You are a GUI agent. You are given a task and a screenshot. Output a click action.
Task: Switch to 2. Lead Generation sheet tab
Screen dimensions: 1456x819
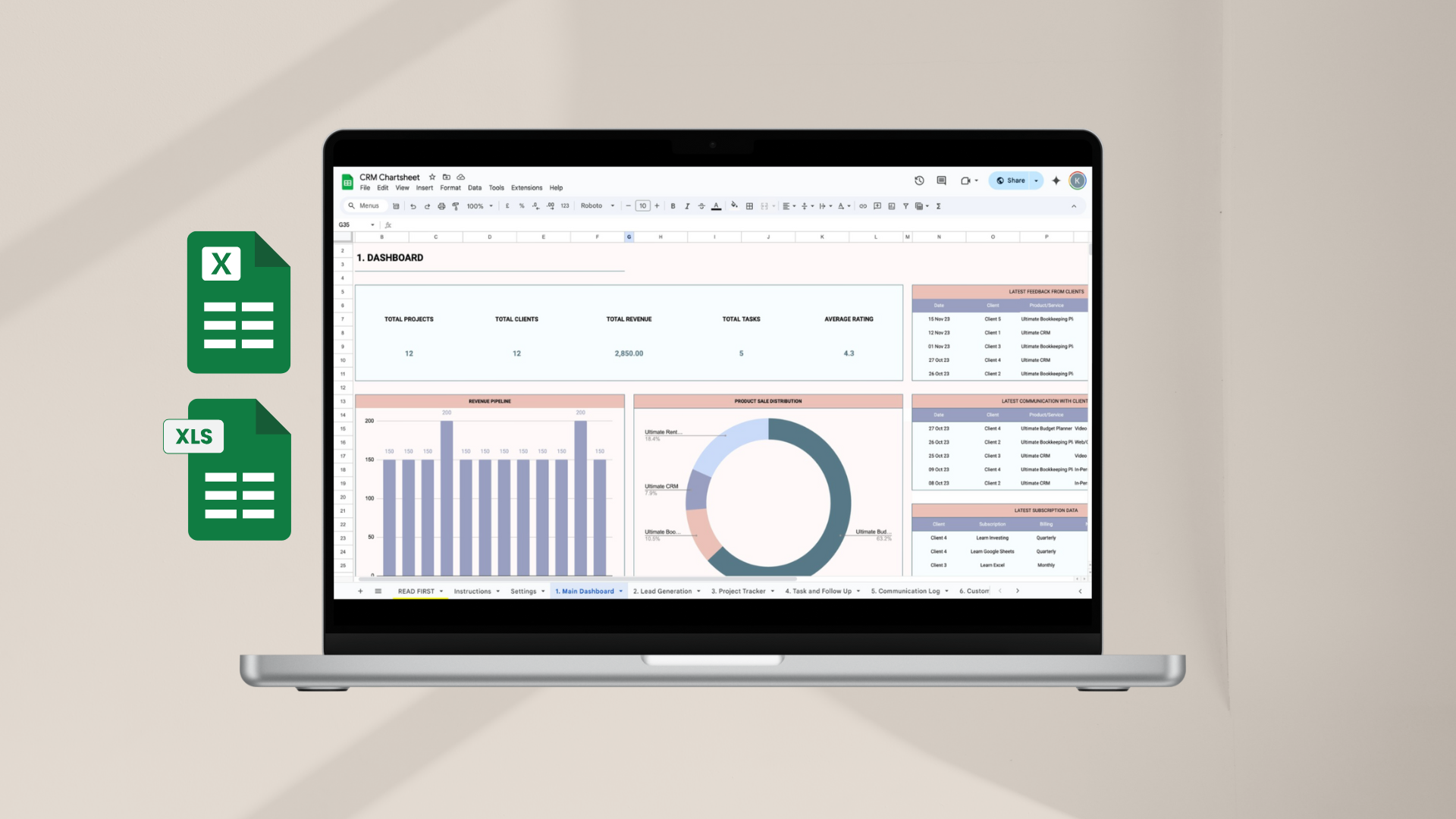point(662,591)
